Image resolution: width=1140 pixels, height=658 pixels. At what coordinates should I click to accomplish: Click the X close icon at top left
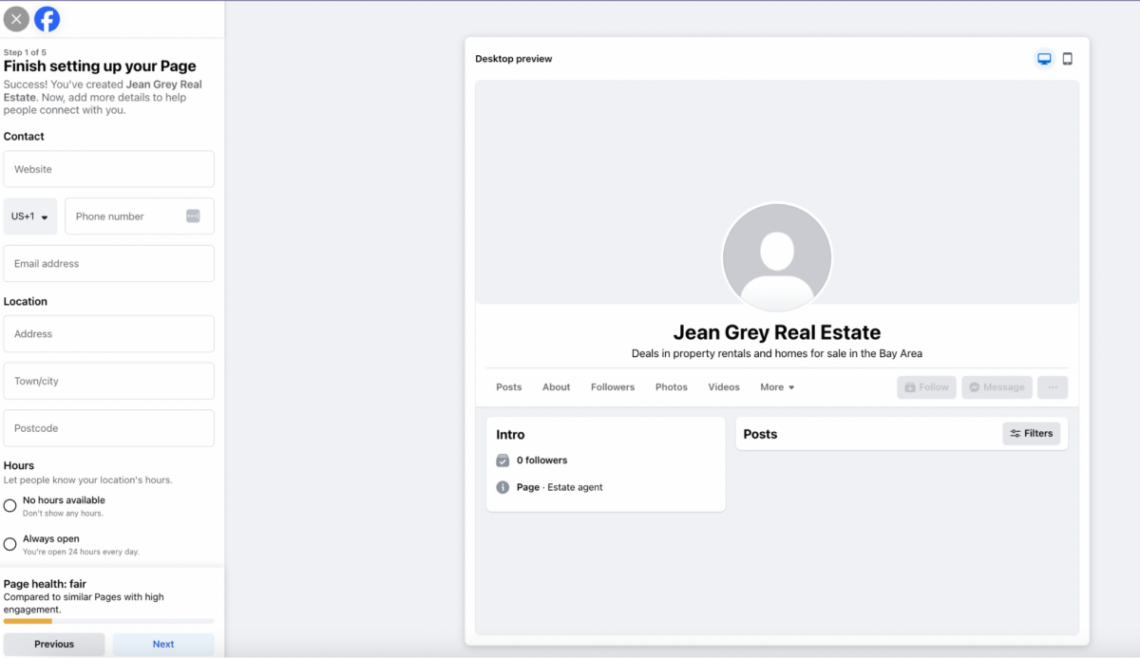(16, 18)
